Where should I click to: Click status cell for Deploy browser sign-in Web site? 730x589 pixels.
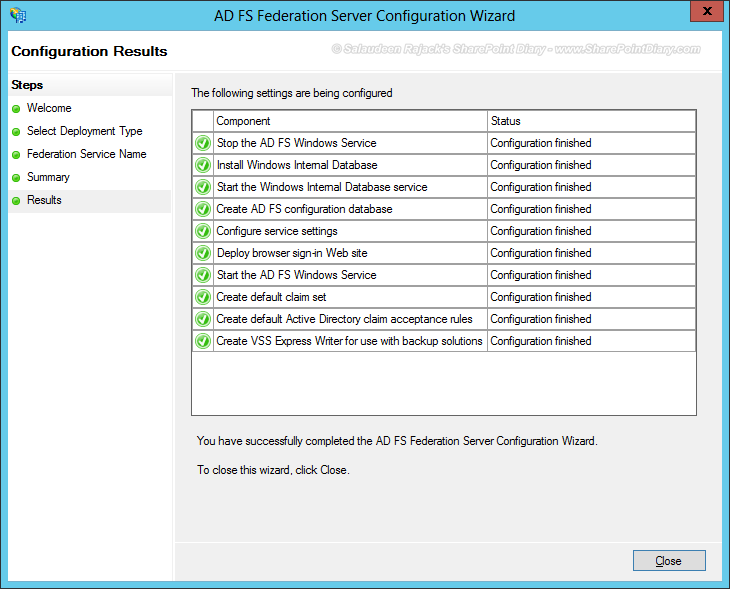click(592, 253)
